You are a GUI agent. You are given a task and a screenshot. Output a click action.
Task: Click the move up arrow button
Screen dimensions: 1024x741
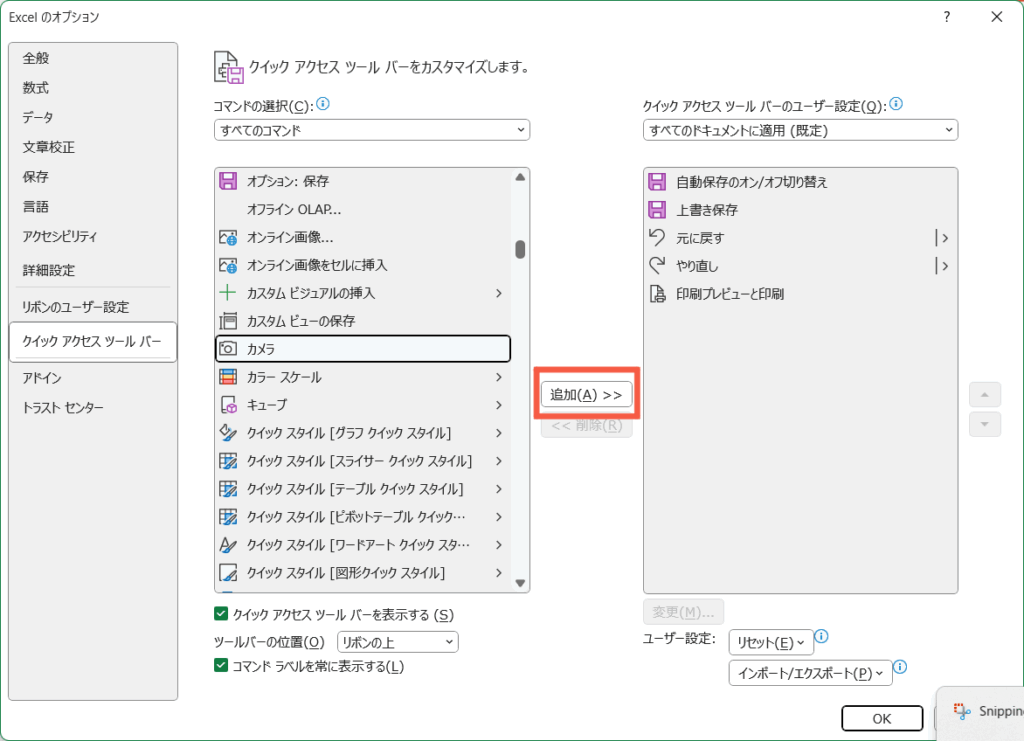tap(985, 394)
